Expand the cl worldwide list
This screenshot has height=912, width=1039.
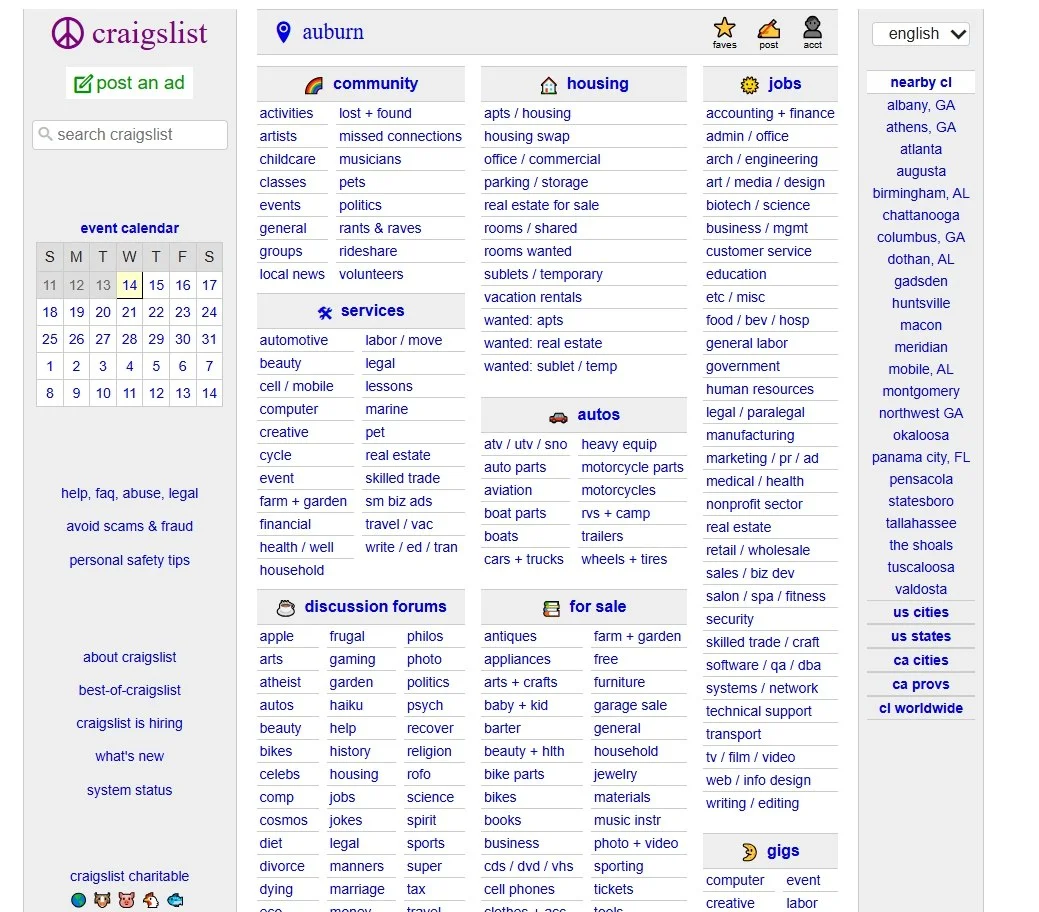click(920, 708)
